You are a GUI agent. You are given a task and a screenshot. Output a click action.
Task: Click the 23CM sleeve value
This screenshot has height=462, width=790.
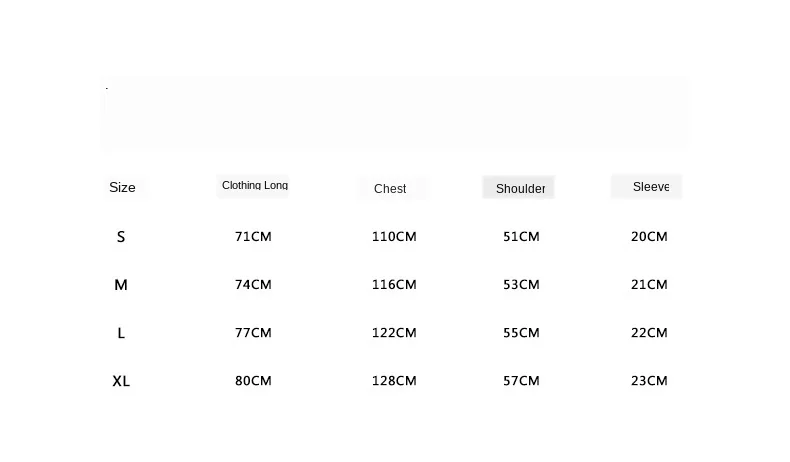coord(649,380)
